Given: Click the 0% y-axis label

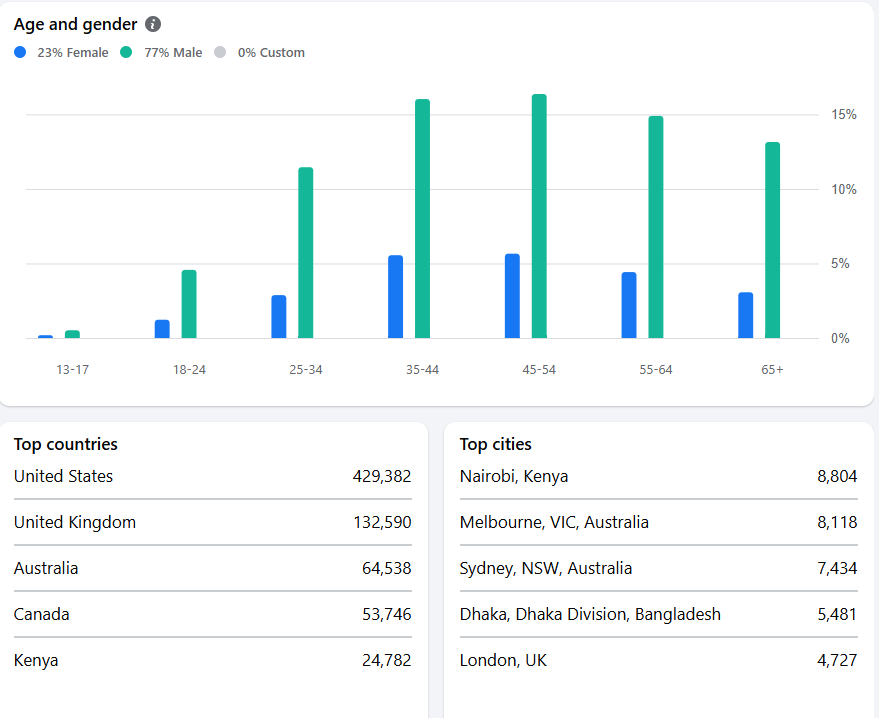Looking at the screenshot, I should (x=840, y=339).
